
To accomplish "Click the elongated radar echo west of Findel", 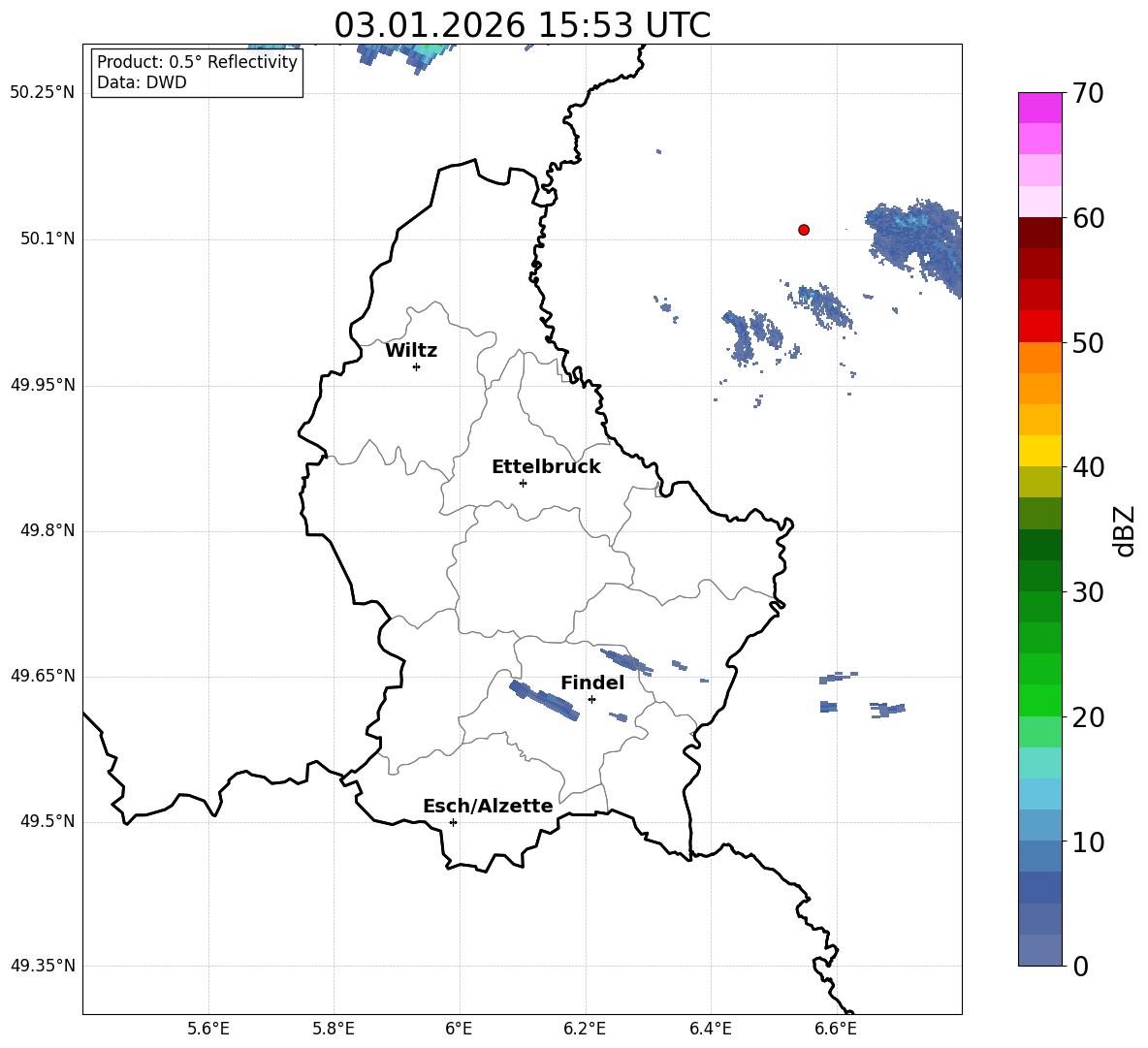I will 544,700.
